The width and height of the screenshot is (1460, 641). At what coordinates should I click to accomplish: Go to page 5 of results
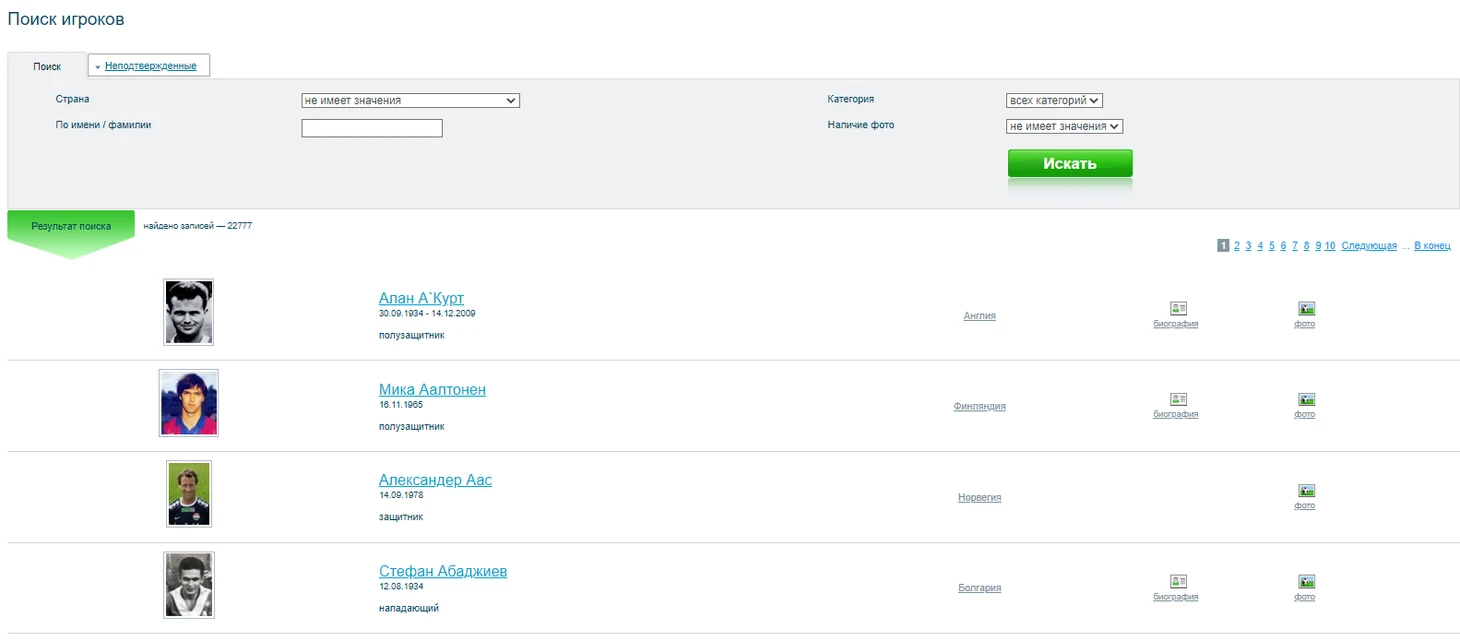pyautogui.click(x=1272, y=246)
